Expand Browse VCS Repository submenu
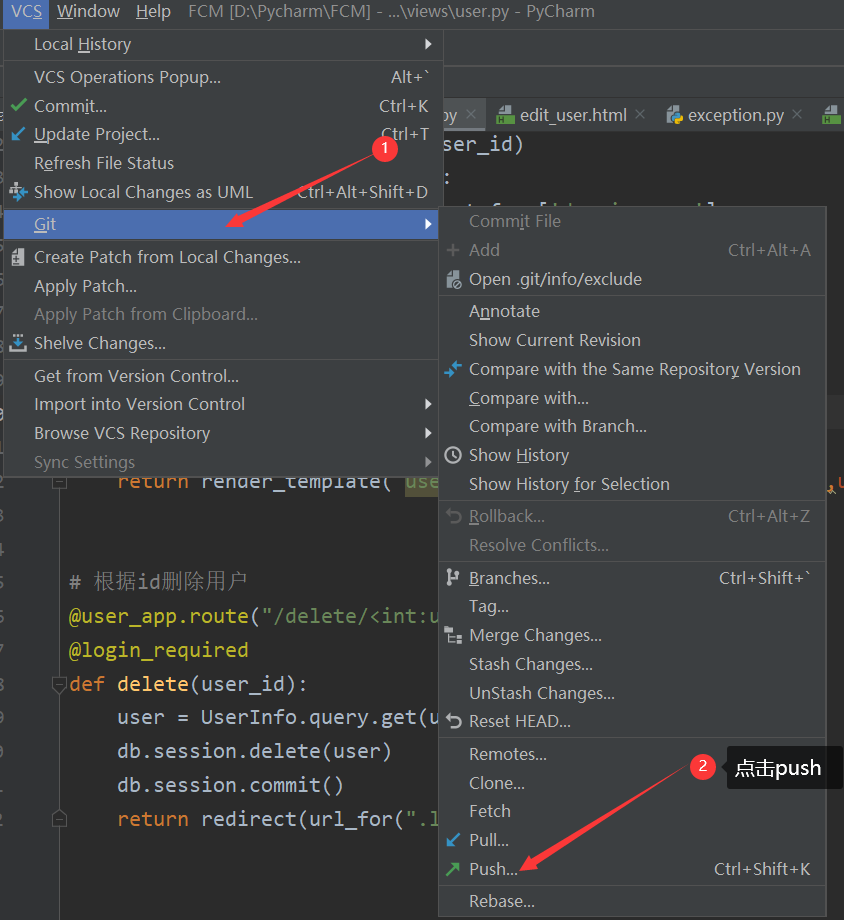Viewport: 844px width, 920px height. coord(223,433)
